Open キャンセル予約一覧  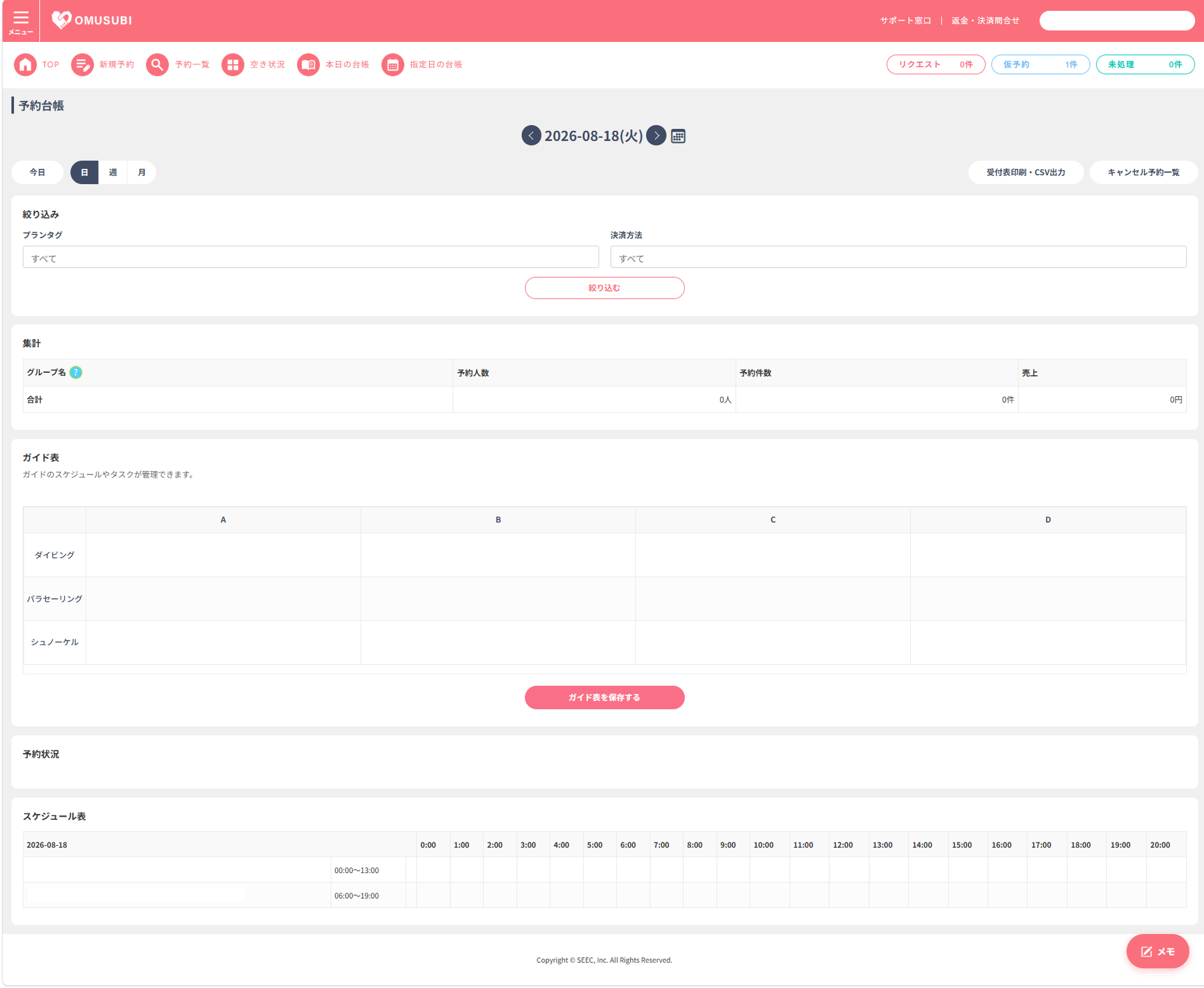(x=1144, y=172)
